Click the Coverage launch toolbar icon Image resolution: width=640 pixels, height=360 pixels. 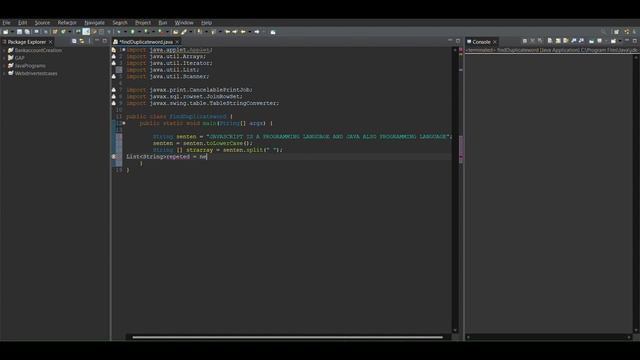coord(146,32)
